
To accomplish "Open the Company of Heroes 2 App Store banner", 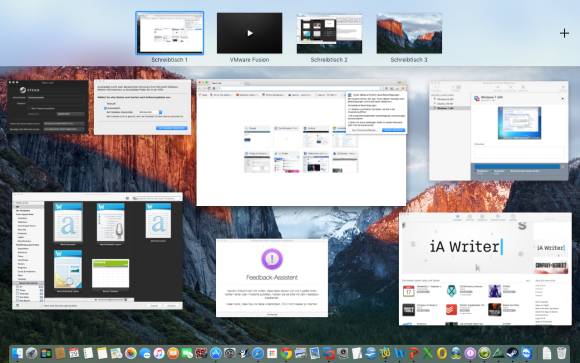I will coord(551,267).
